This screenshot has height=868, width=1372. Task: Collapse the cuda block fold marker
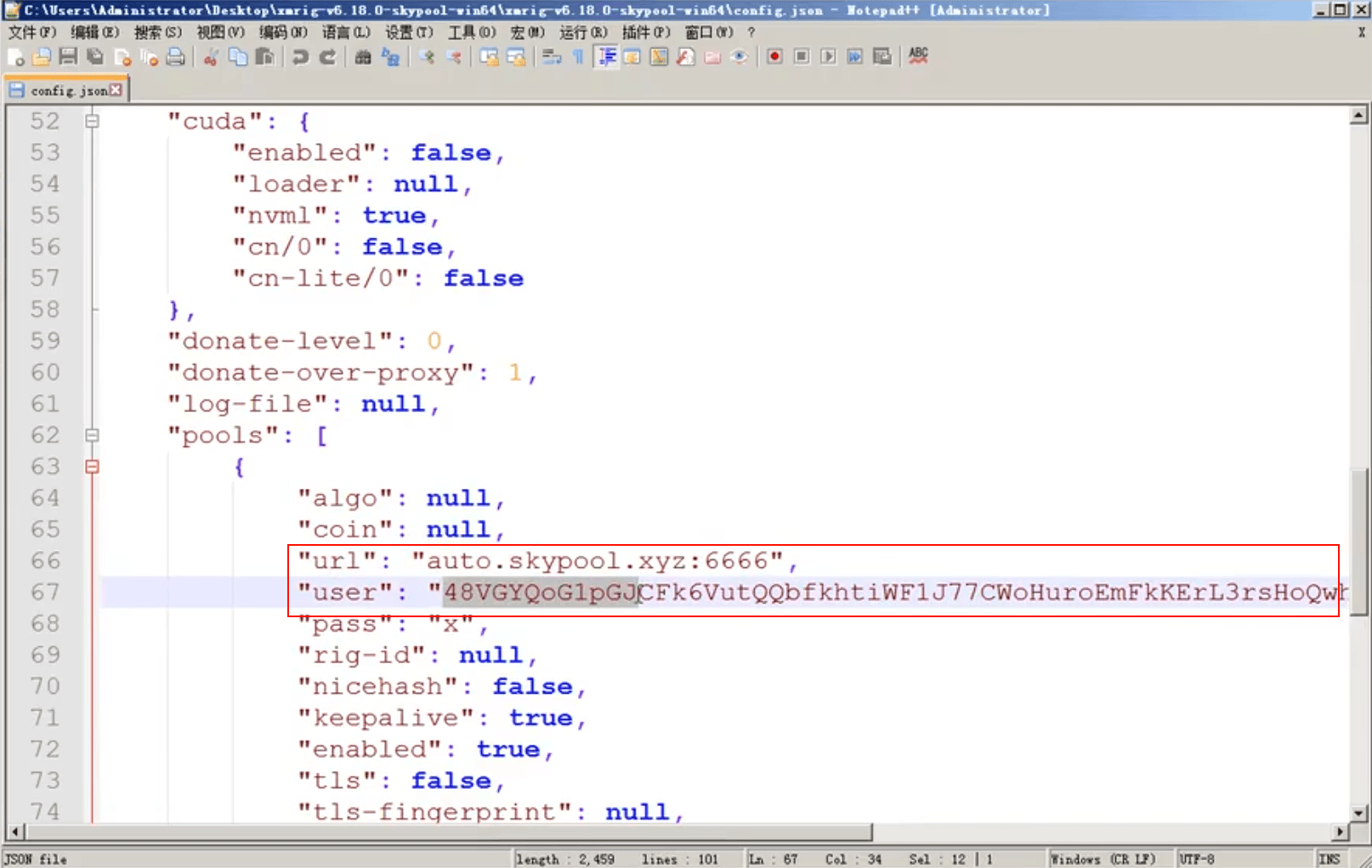point(92,122)
